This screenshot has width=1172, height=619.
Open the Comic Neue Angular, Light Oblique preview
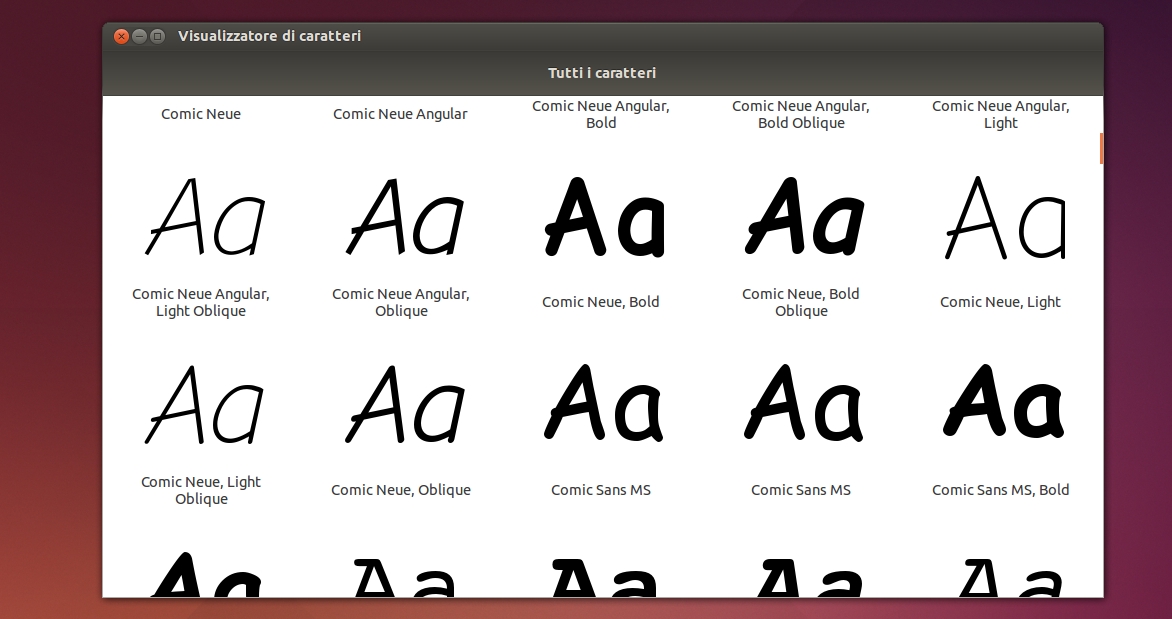(x=201, y=216)
